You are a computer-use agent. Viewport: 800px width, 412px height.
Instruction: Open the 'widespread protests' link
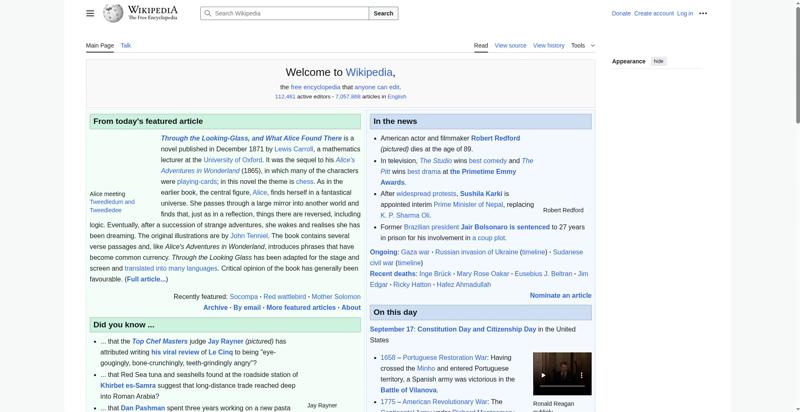click(x=426, y=193)
